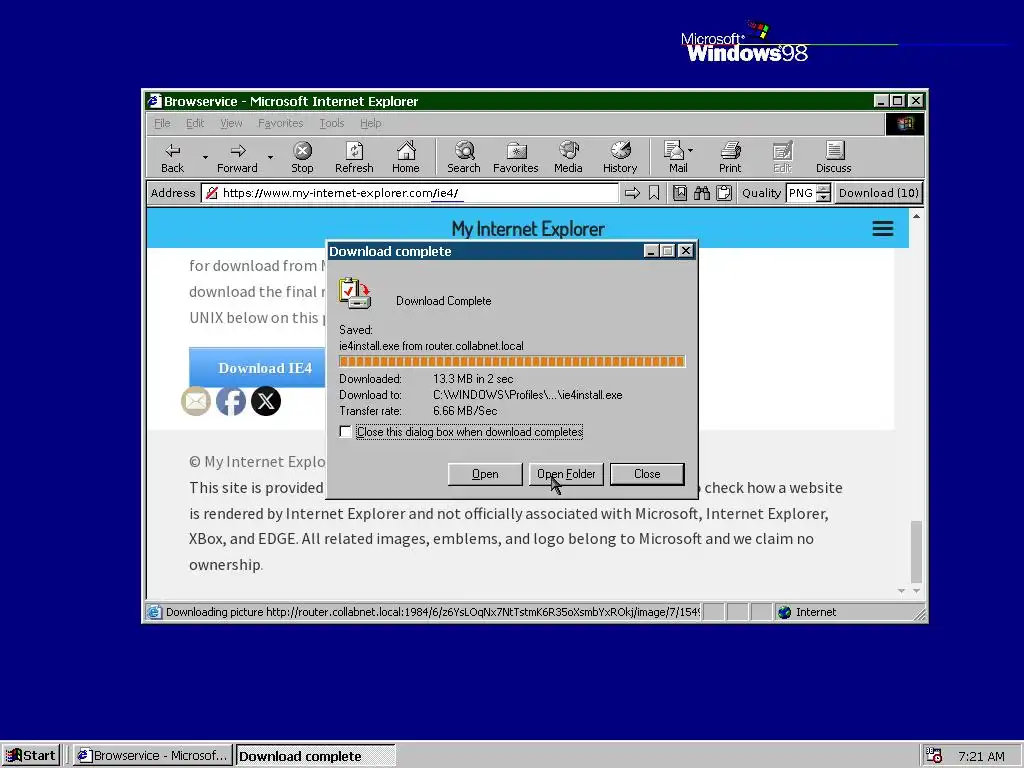The image size is (1024, 768).
Task: Click the binoculars find icon
Action: pyautogui.click(x=702, y=193)
